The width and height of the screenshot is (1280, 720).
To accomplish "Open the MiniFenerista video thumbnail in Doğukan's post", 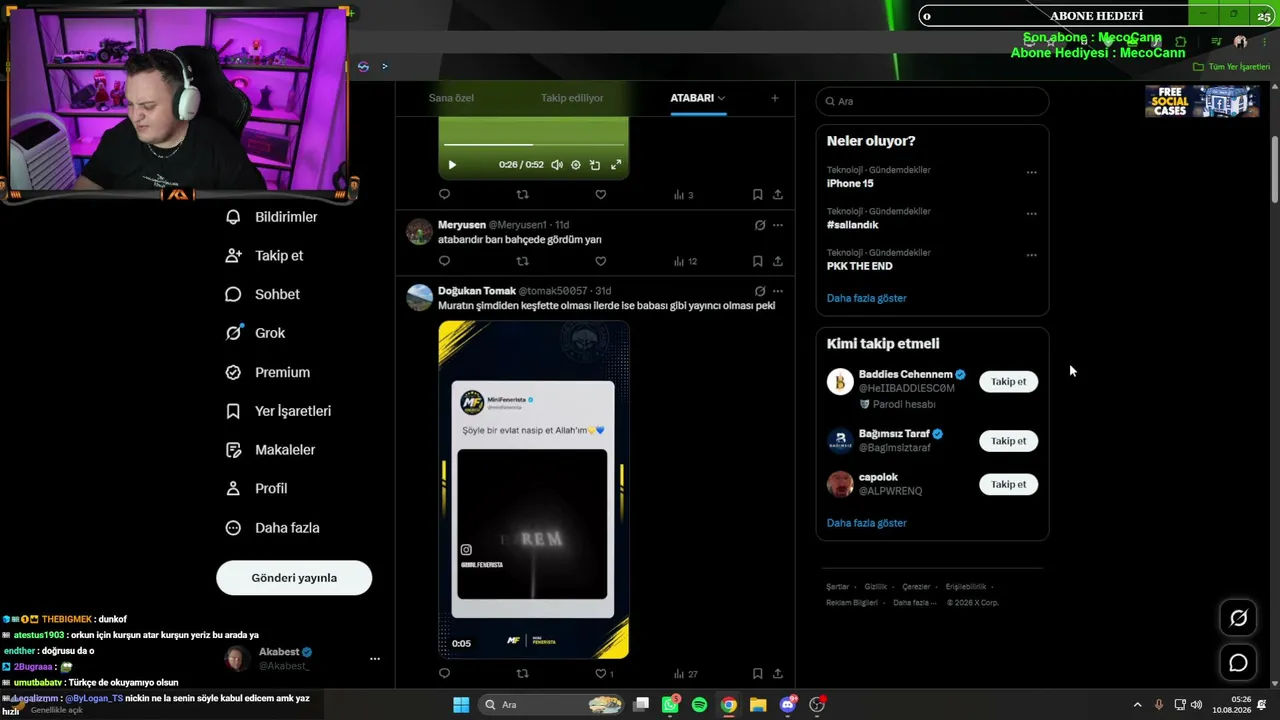I will (x=533, y=490).
